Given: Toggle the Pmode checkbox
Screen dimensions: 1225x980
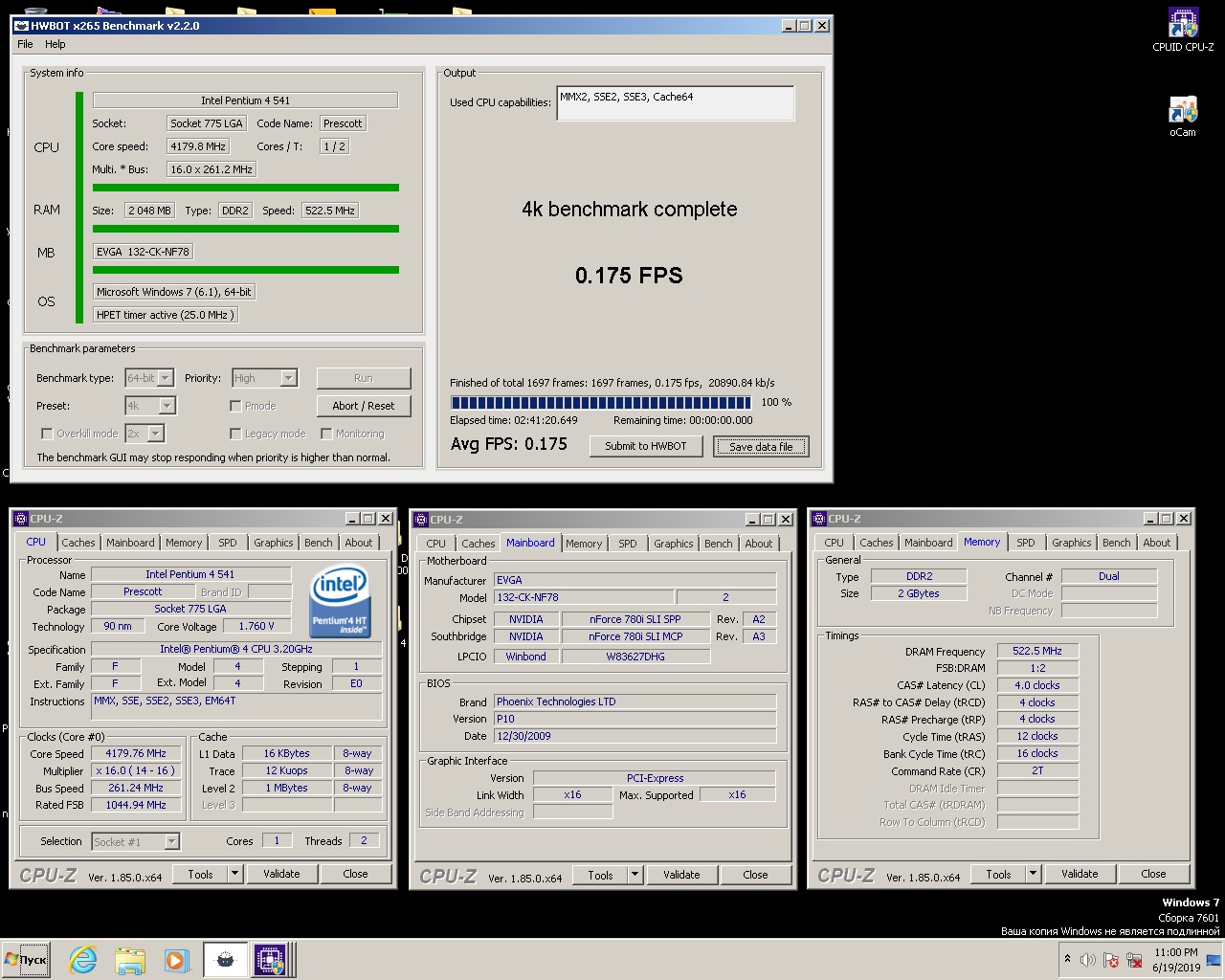Looking at the screenshot, I should tap(235, 406).
